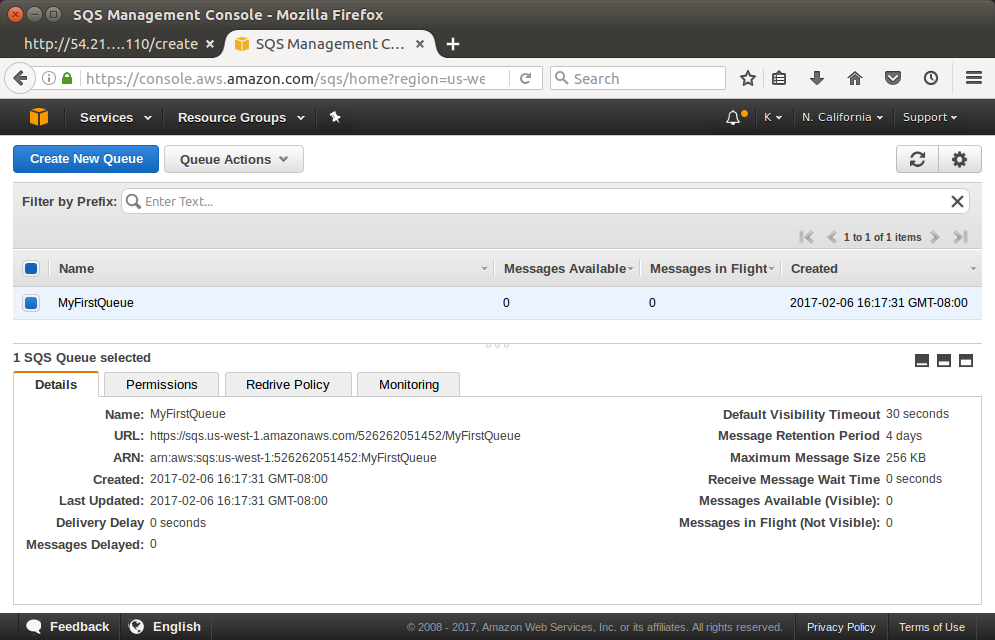Change language via English footer button
The width and height of the screenshot is (995, 640).
click(x=165, y=627)
